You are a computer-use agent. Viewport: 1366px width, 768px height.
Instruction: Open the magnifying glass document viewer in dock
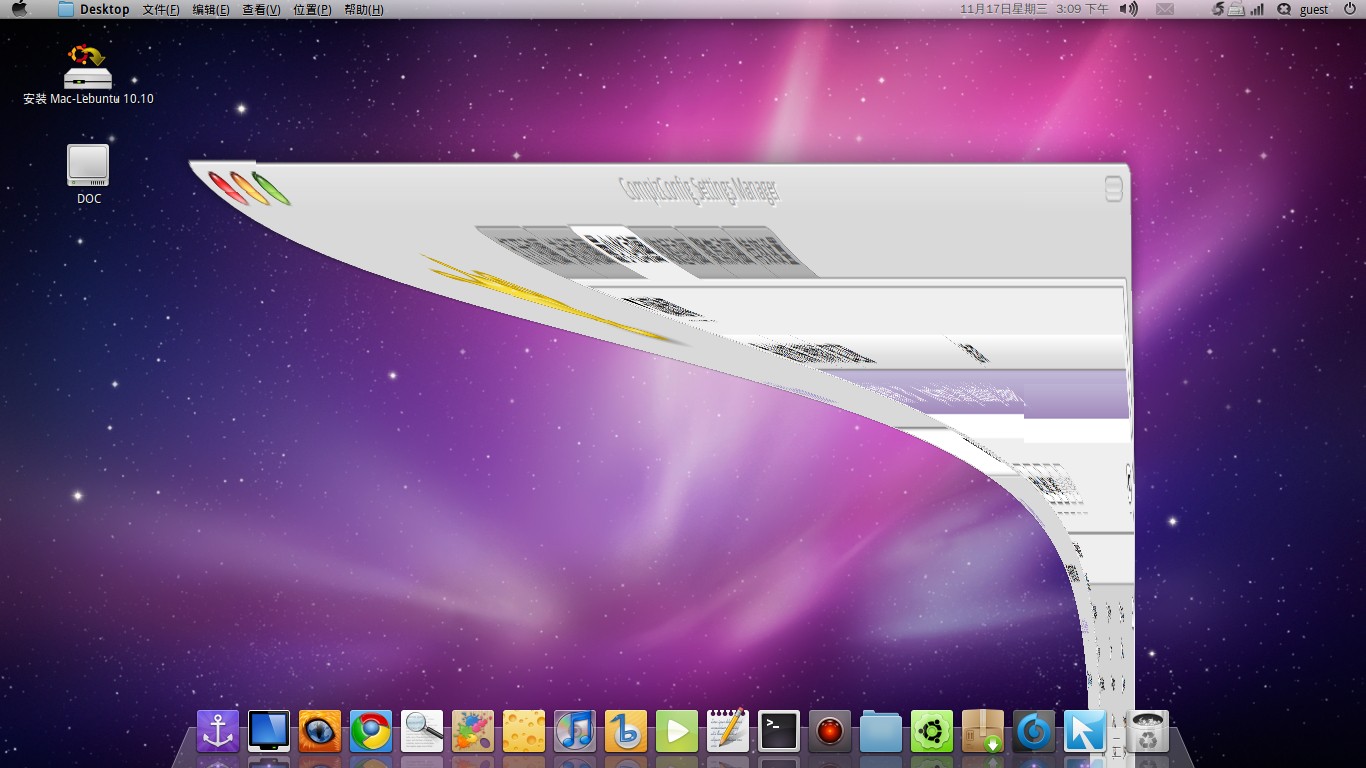point(422,732)
